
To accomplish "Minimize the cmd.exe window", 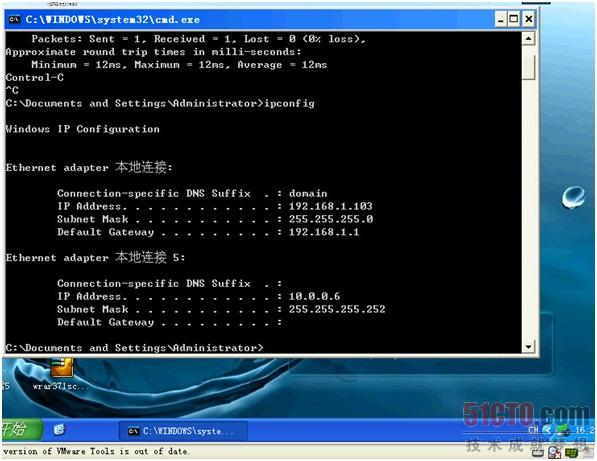I will click(x=500, y=19).
